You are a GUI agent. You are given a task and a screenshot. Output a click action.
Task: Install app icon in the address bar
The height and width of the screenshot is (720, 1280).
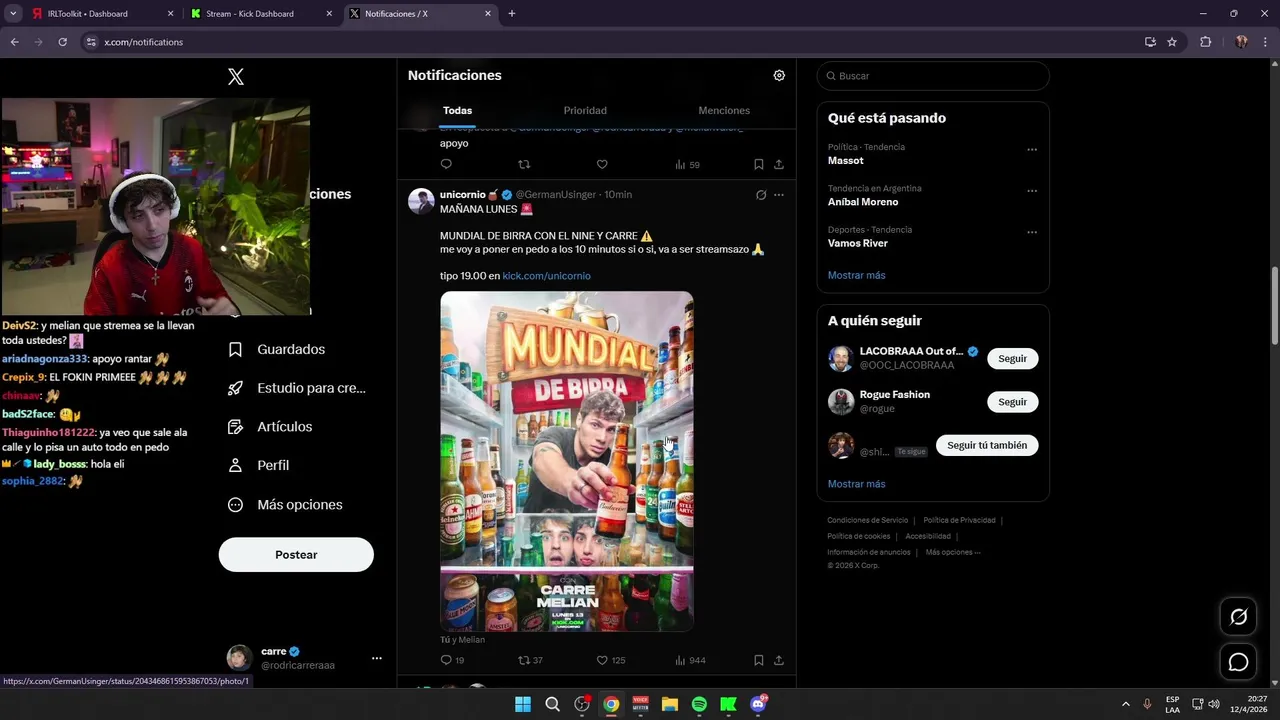[x=1150, y=42]
